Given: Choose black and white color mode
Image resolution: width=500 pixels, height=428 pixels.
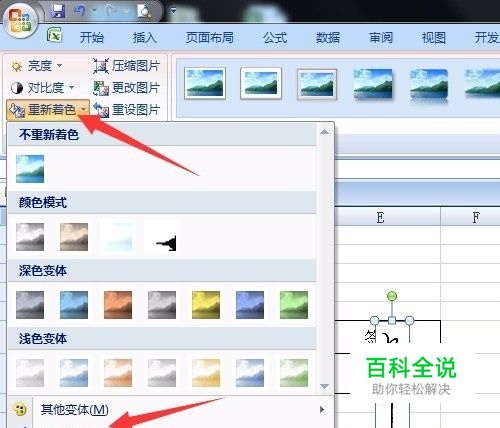Looking at the screenshot, I should pyautogui.click(x=162, y=237).
